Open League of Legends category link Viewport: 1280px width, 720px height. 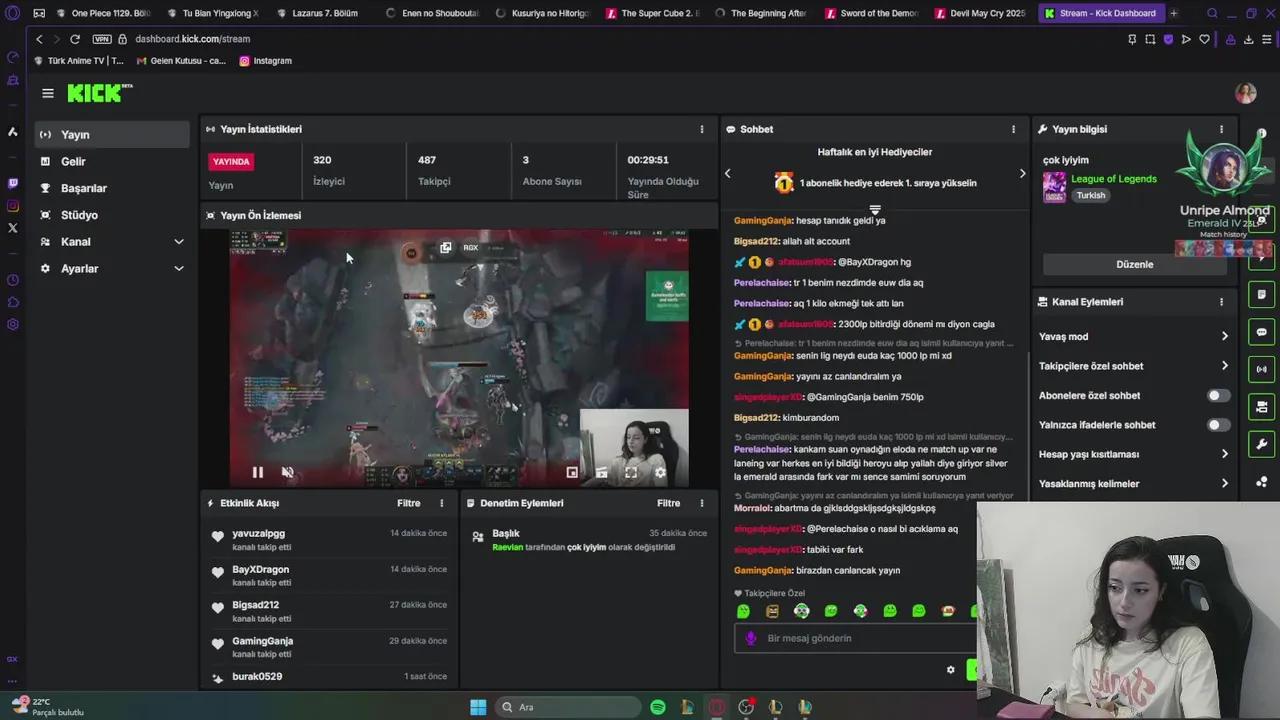[x=1113, y=179]
